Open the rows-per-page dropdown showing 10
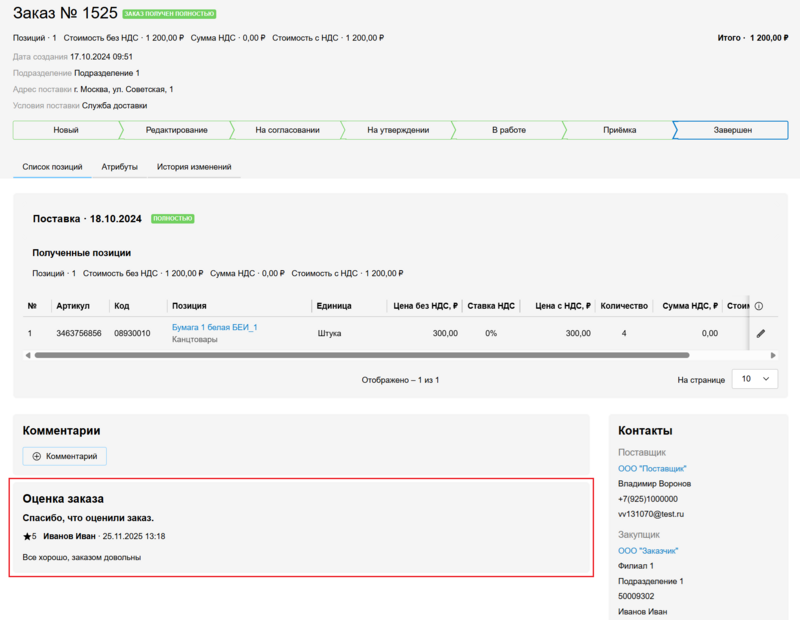 (755, 379)
